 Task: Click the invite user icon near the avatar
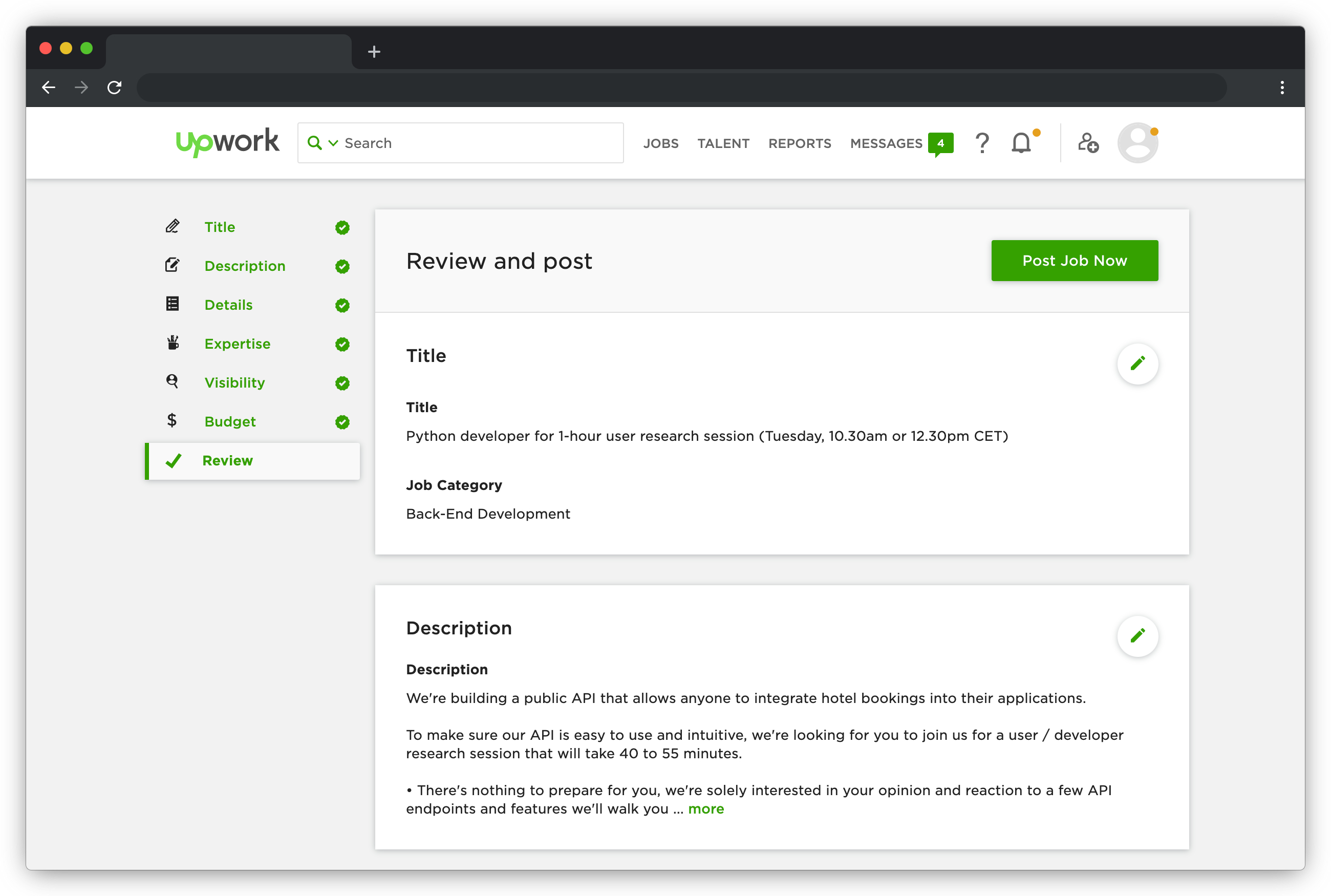click(x=1088, y=143)
